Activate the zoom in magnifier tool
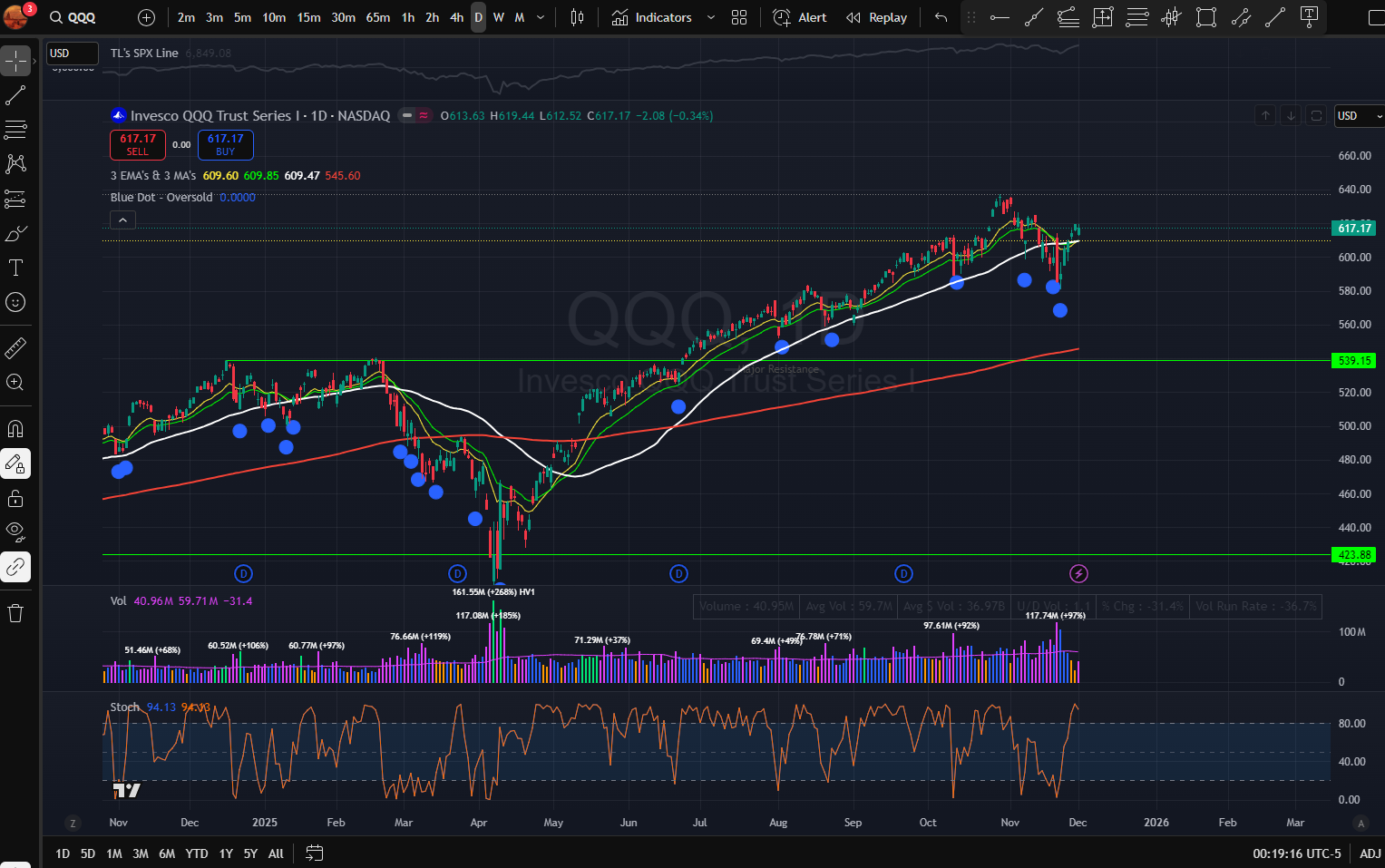 click(x=15, y=383)
